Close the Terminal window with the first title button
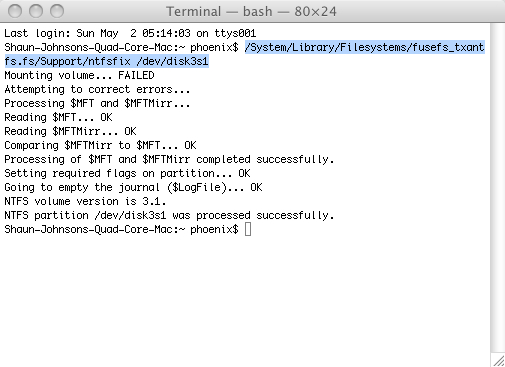This screenshot has height=367, width=505. tap(15, 11)
